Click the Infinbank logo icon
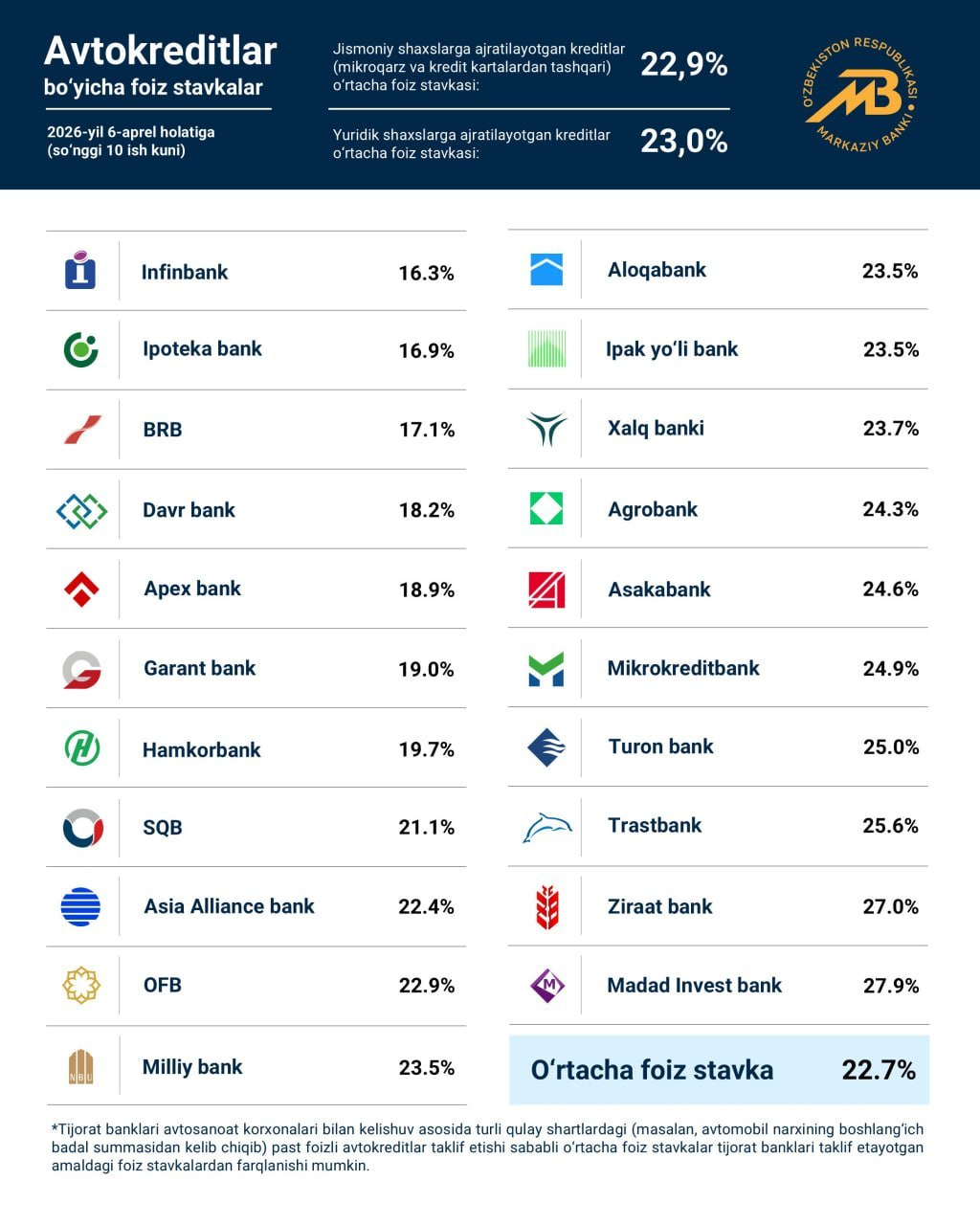Viewport: 980px width, 1225px height. tap(80, 271)
